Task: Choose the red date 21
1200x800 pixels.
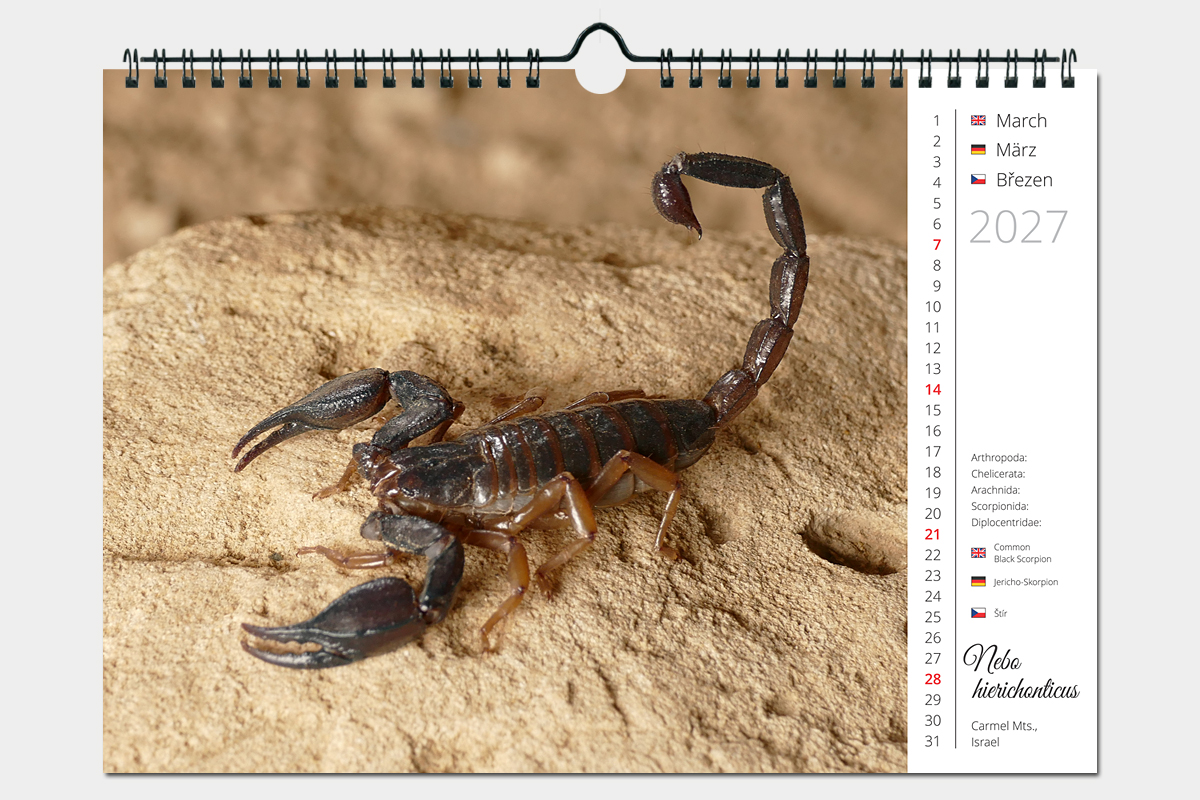Action: pyautogui.click(x=933, y=534)
